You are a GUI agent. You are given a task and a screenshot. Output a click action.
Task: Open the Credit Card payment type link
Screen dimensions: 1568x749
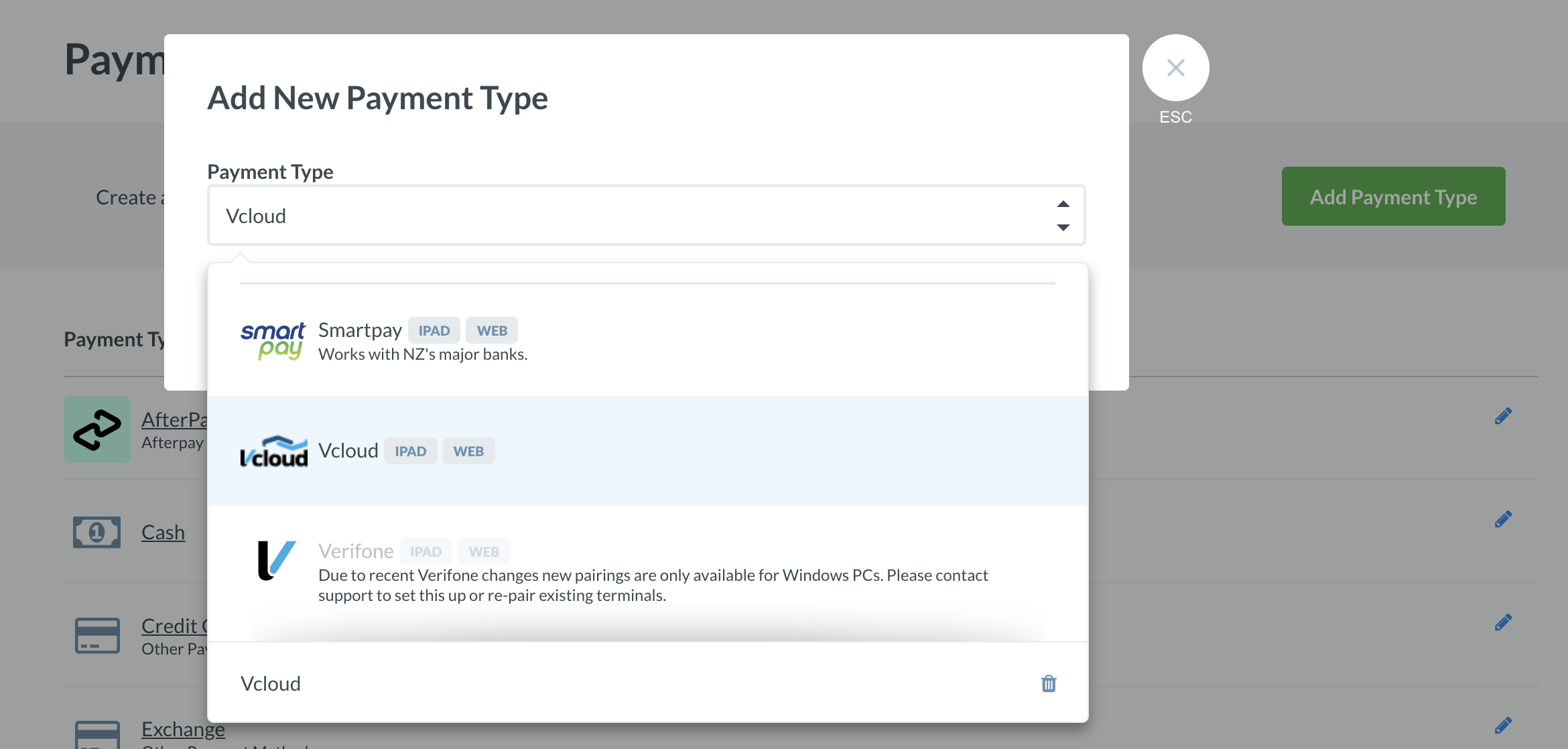coord(174,626)
